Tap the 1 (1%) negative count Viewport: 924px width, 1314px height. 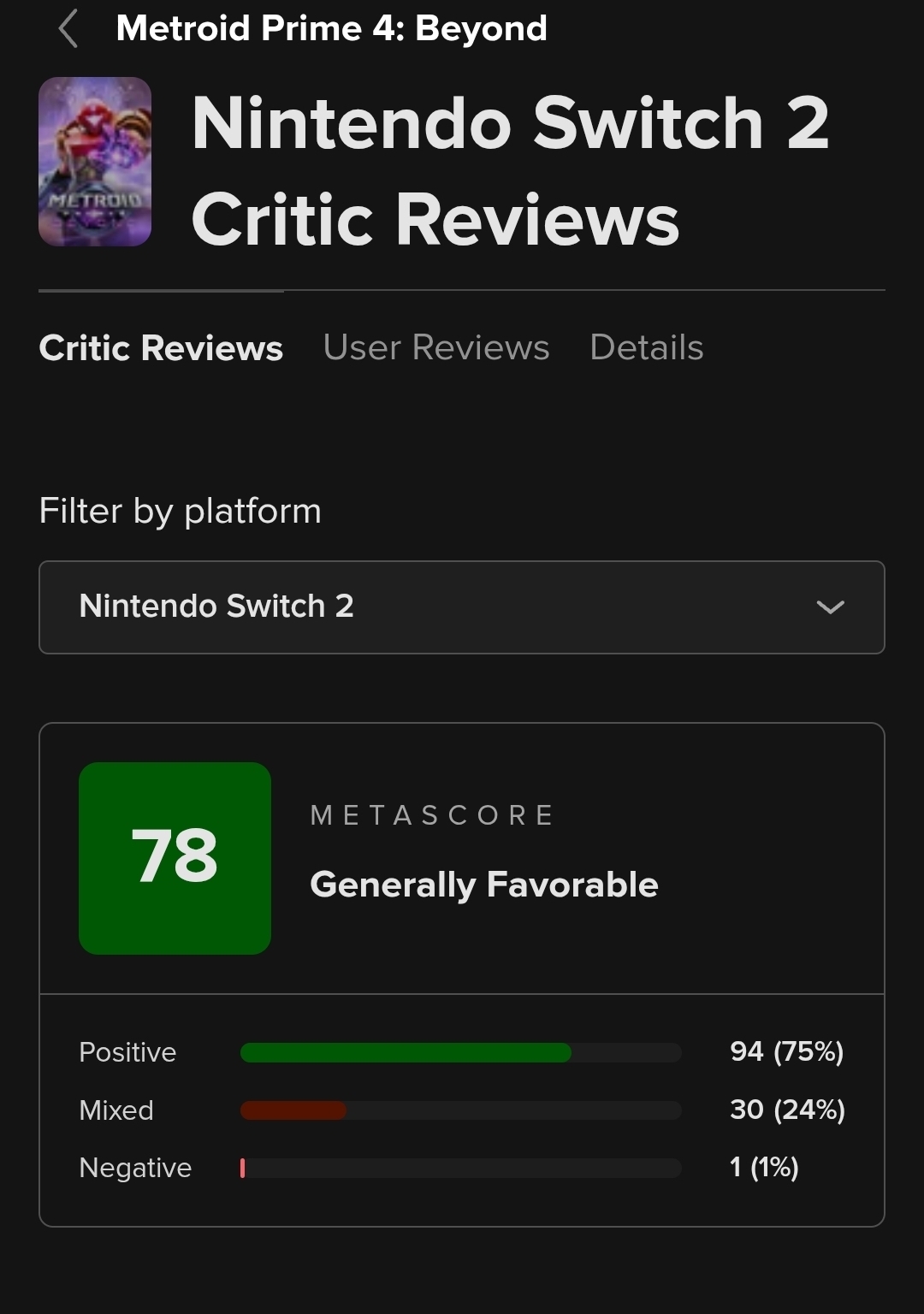[x=764, y=1167]
